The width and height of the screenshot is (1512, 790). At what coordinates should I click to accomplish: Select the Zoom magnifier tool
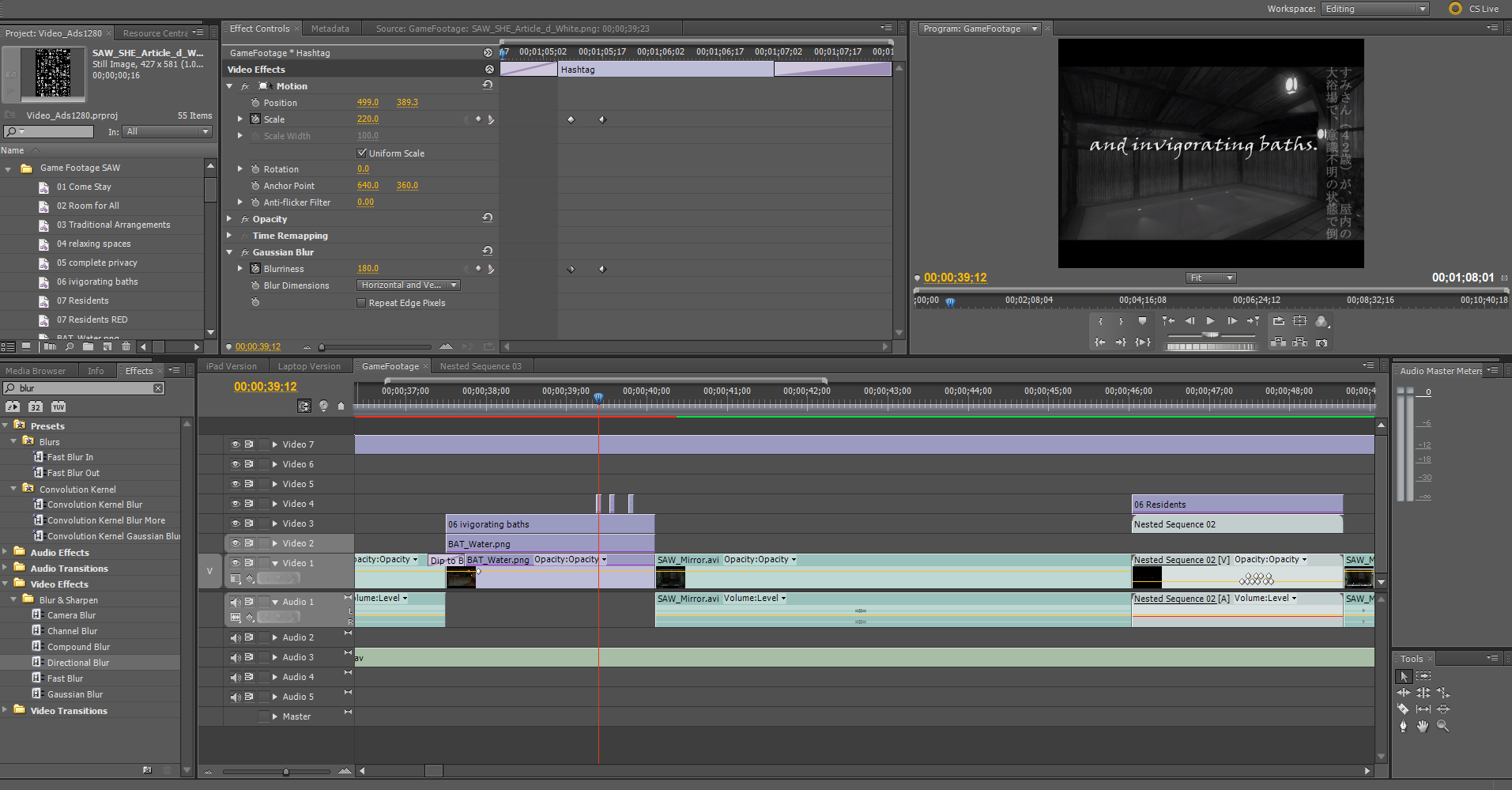1443,726
